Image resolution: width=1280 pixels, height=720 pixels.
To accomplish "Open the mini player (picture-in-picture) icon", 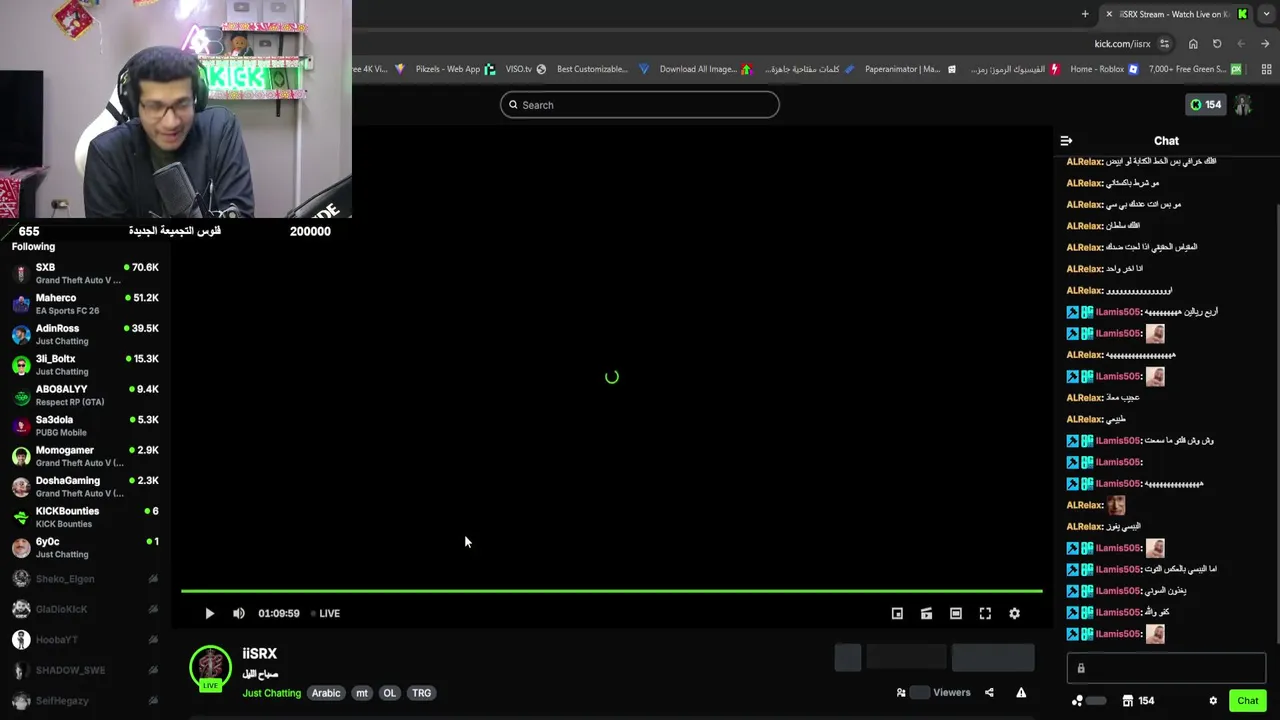I will [x=897, y=613].
